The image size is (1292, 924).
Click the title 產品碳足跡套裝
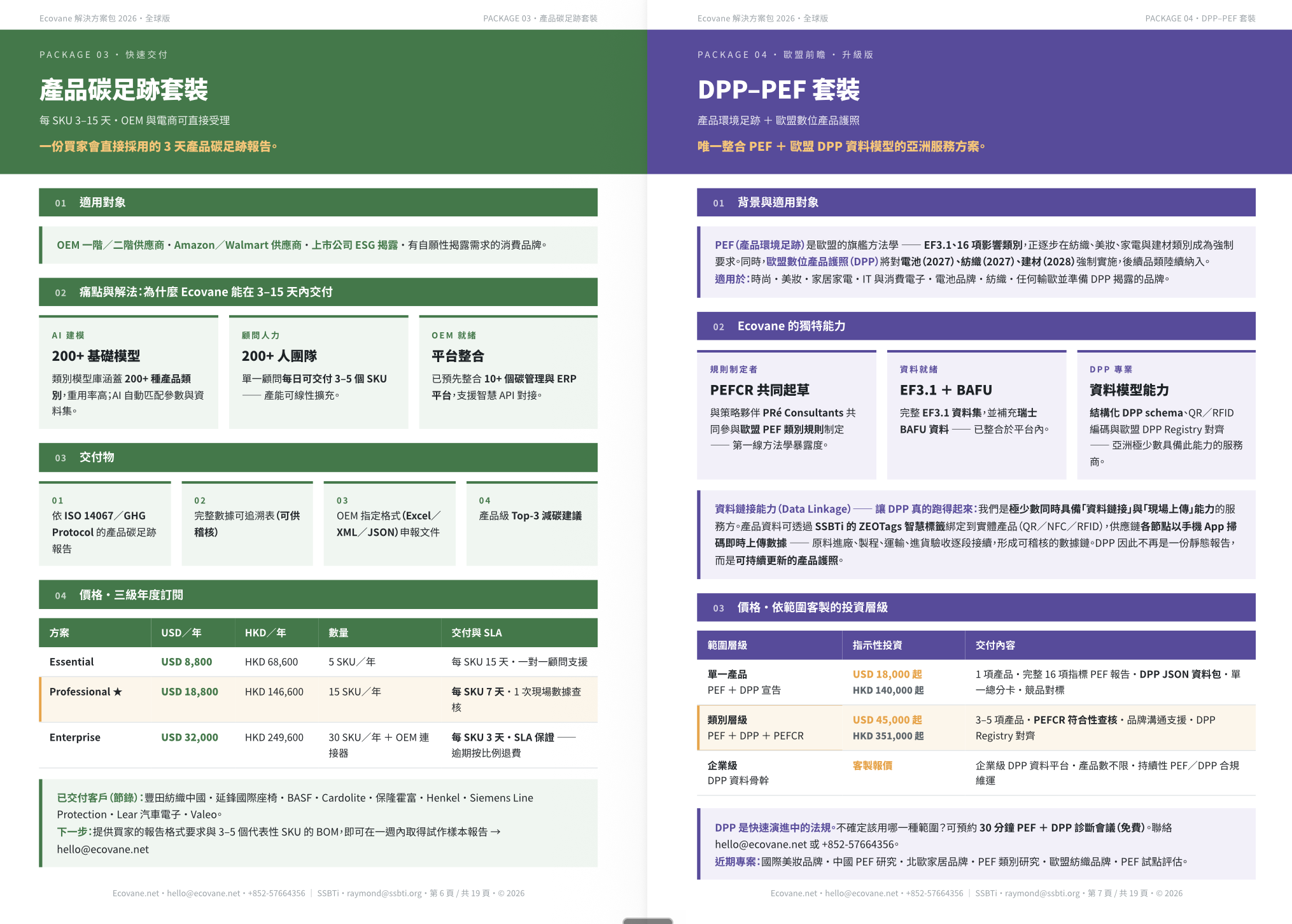click(123, 90)
